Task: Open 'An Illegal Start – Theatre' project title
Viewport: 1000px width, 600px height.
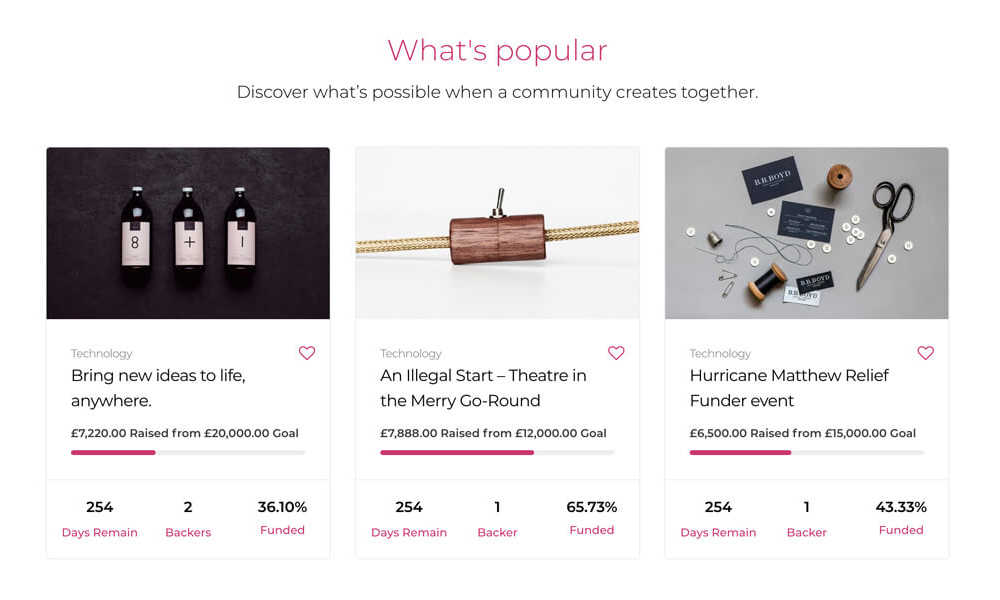Action: coord(483,388)
